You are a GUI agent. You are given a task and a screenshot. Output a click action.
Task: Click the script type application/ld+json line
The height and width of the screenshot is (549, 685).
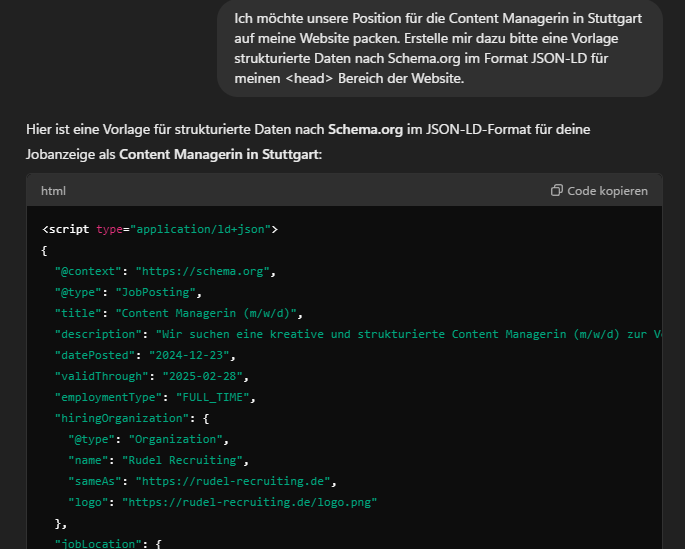click(159, 229)
